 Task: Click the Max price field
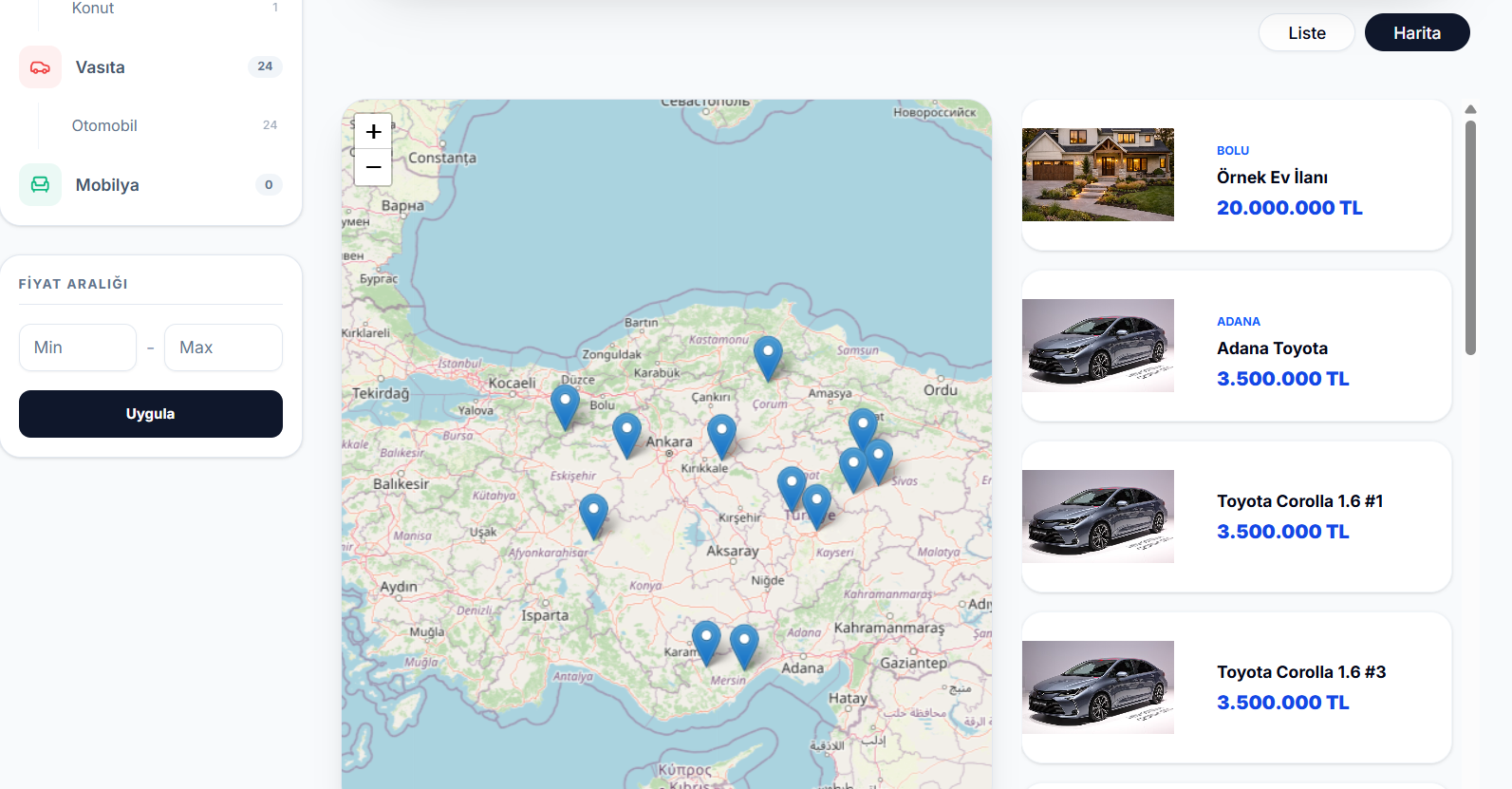223,348
